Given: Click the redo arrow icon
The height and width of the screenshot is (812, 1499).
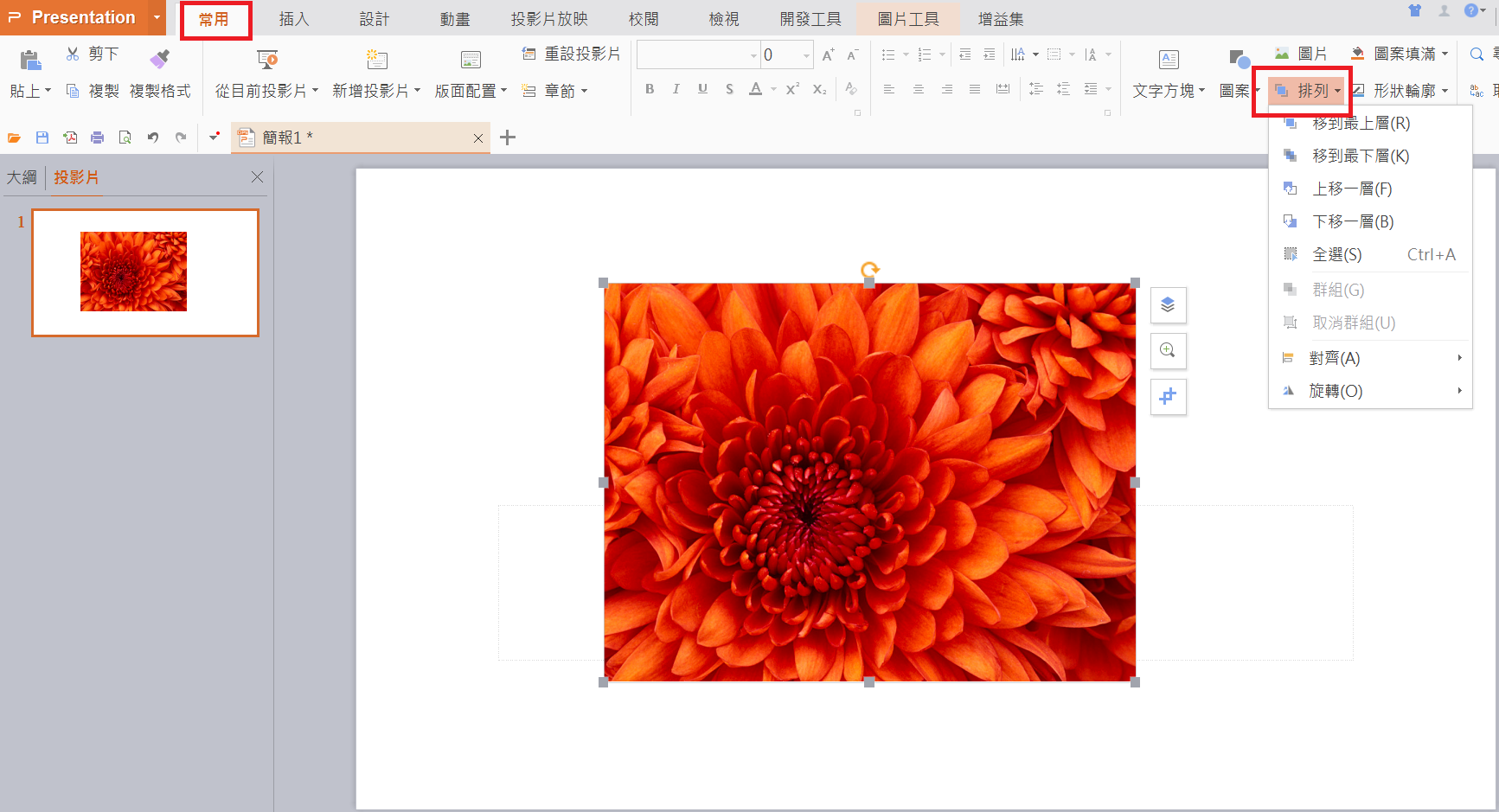Looking at the screenshot, I should (181, 137).
